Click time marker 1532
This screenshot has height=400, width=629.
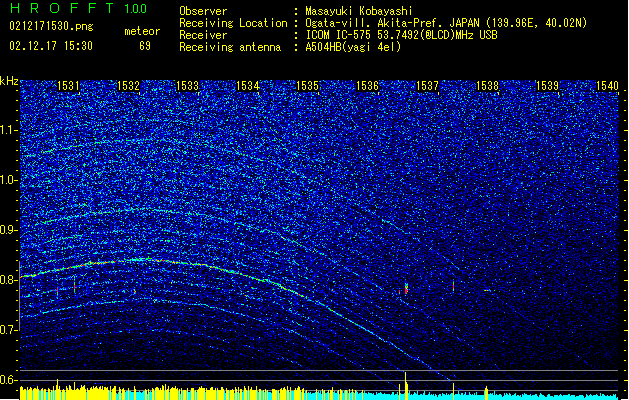point(128,86)
